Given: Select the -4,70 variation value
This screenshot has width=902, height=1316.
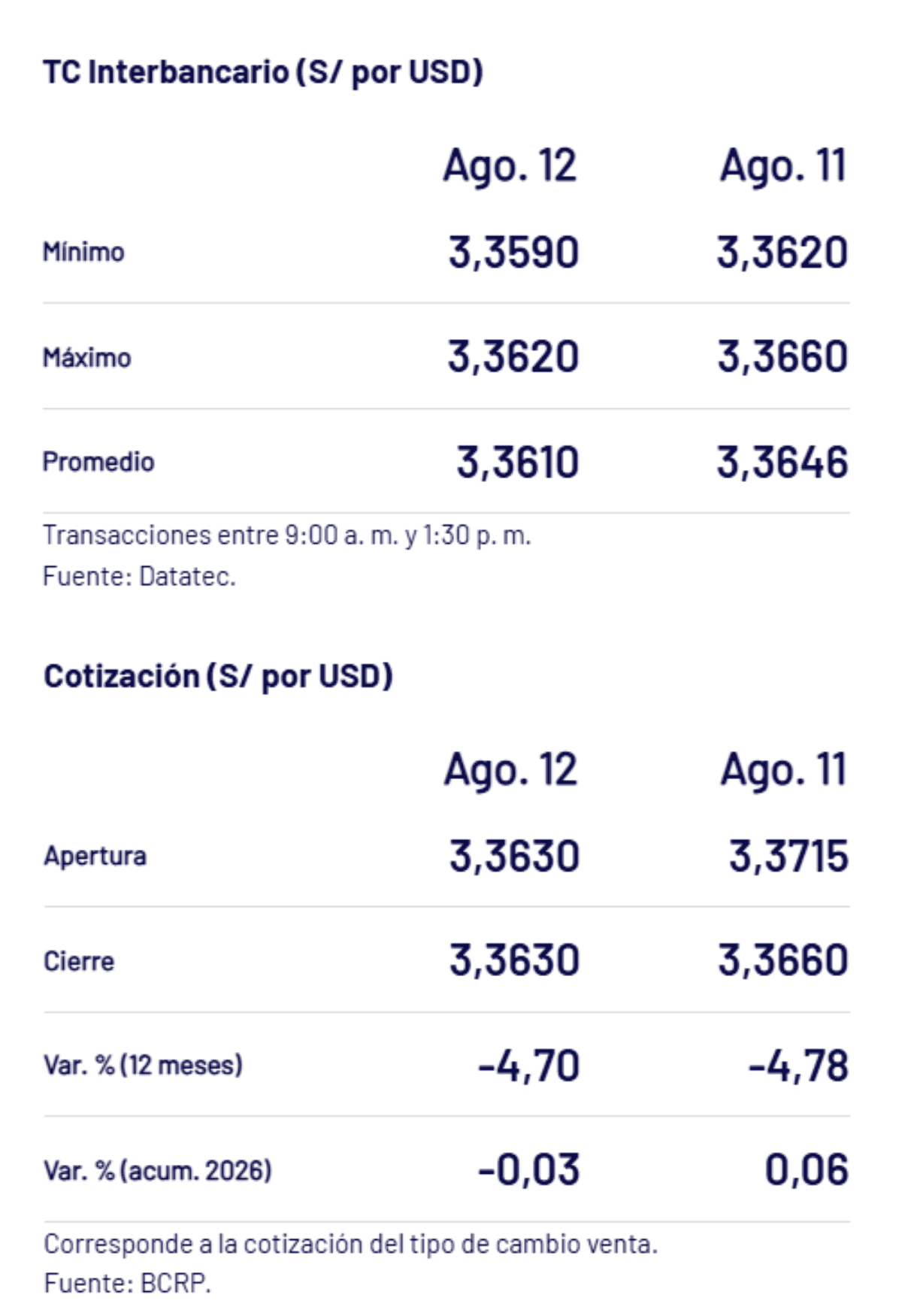Looking at the screenshot, I should pyautogui.click(x=528, y=1066).
